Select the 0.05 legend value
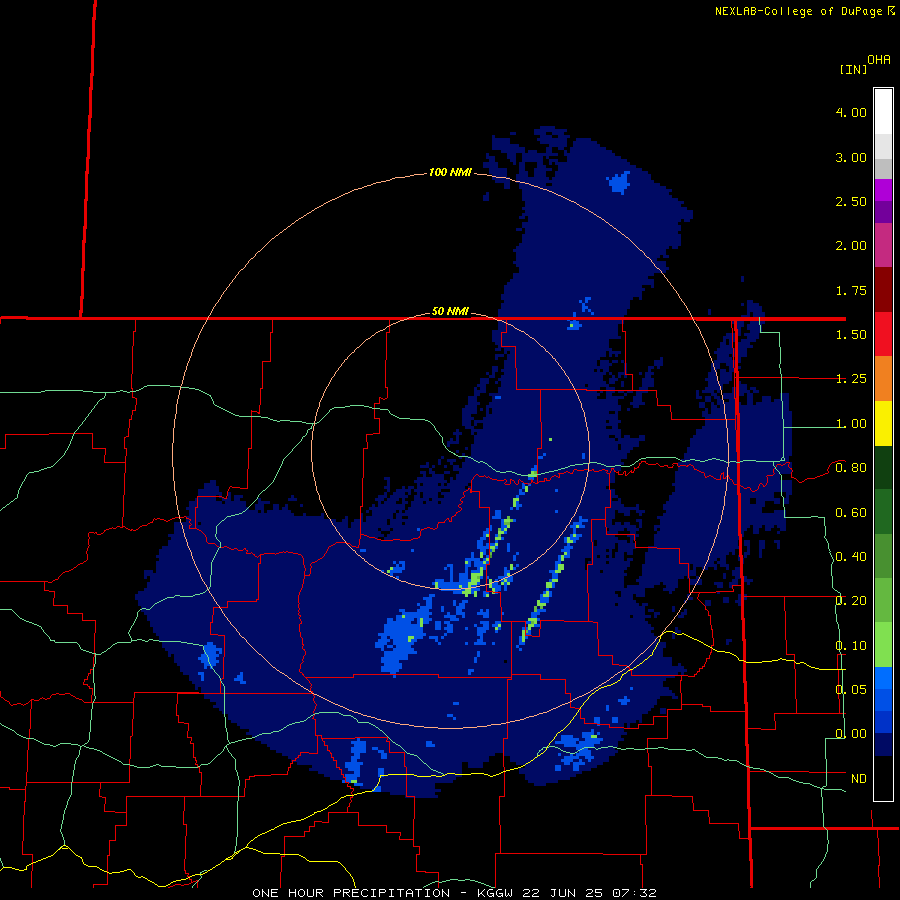 point(851,689)
